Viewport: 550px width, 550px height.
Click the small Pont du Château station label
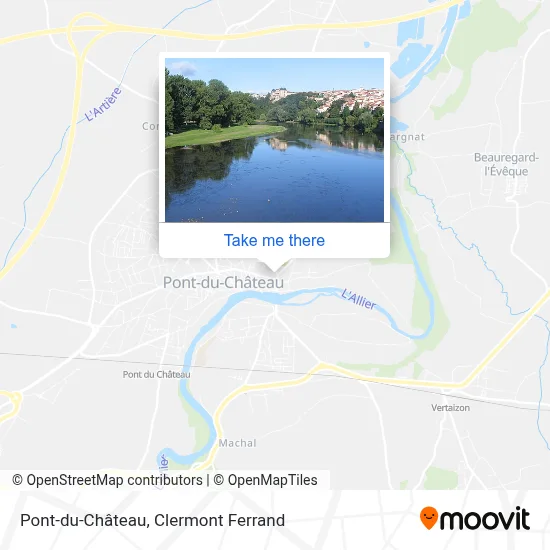pos(156,375)
